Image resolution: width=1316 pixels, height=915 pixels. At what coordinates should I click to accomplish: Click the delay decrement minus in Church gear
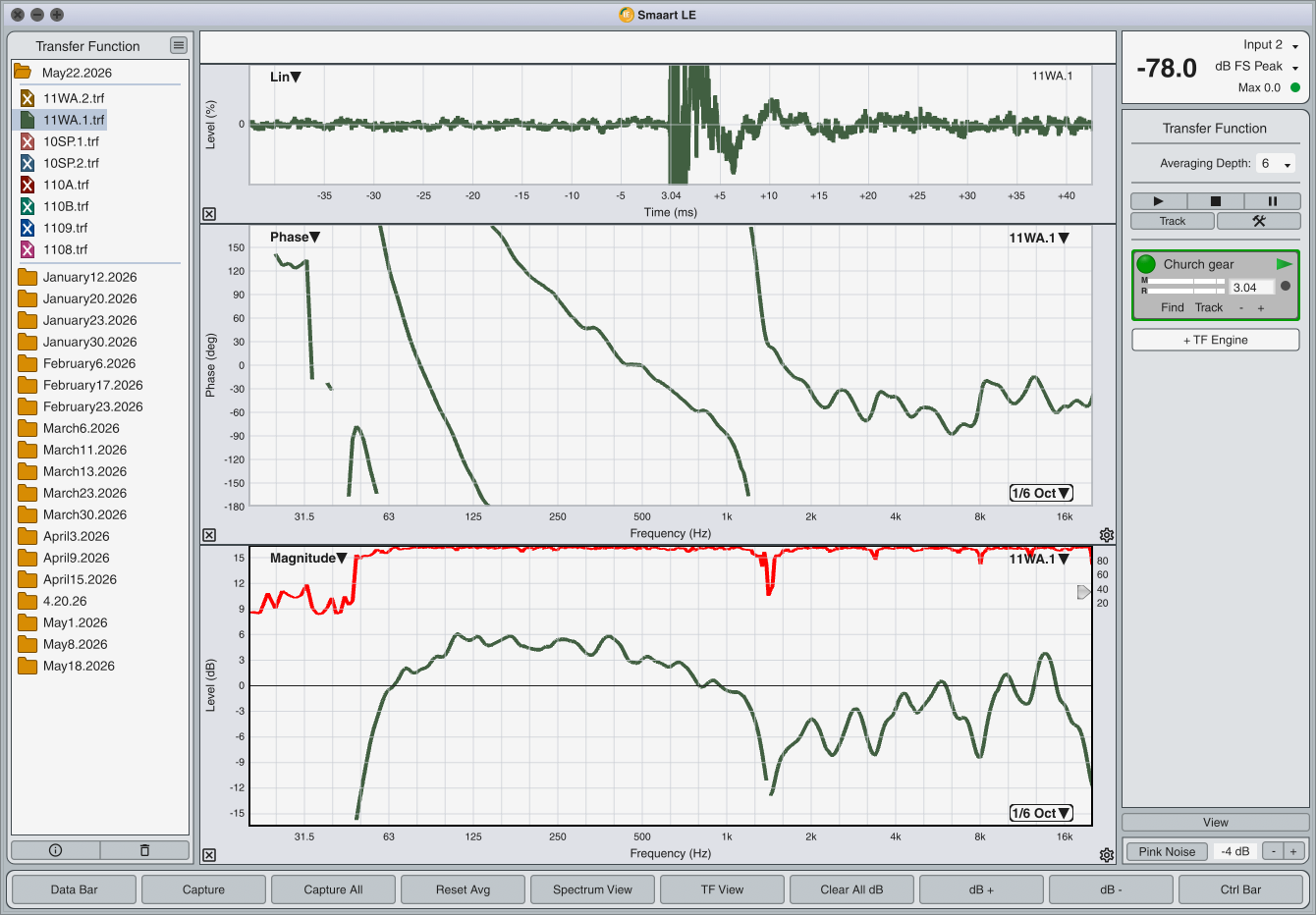[x=1241, y=308]
